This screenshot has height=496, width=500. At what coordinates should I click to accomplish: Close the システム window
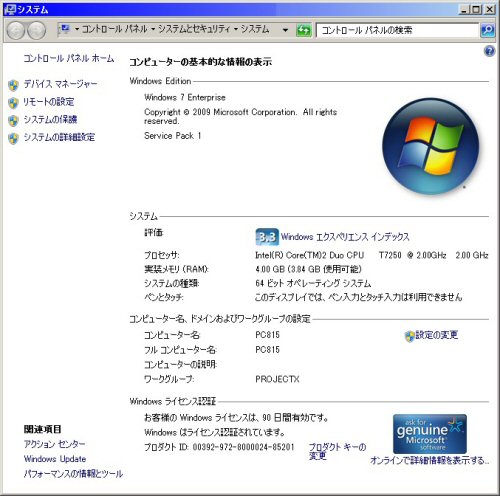pos(489,9)
